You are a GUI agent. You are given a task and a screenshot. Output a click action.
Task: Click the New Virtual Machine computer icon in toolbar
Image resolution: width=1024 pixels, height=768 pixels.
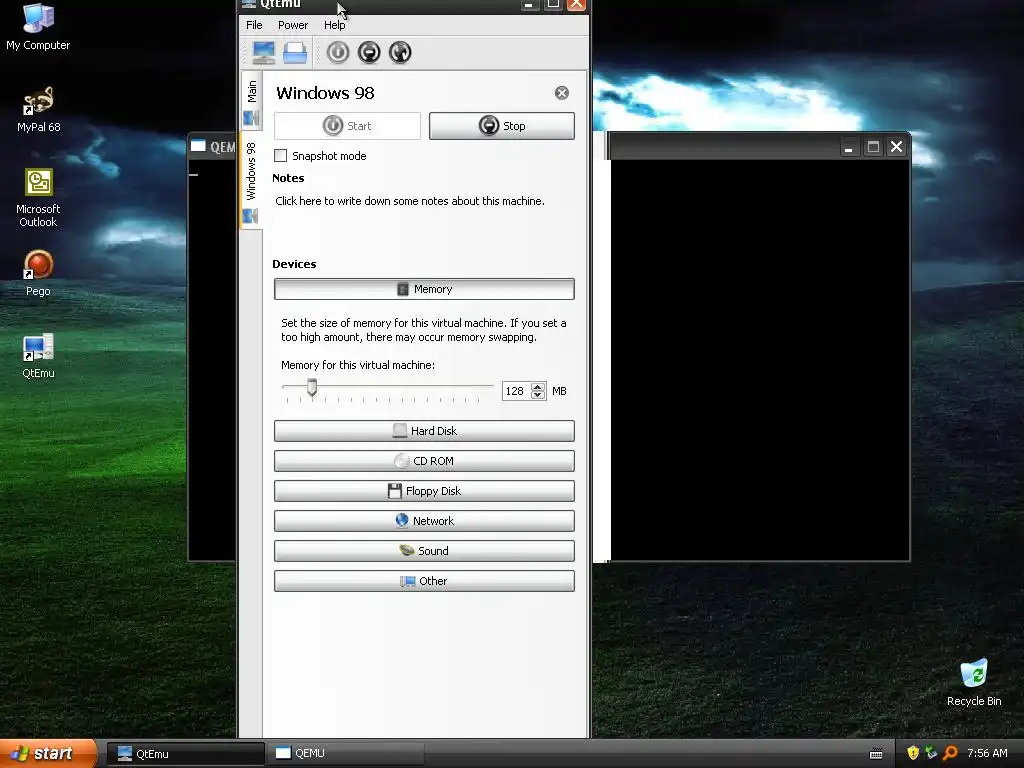[x=264, y=52]
